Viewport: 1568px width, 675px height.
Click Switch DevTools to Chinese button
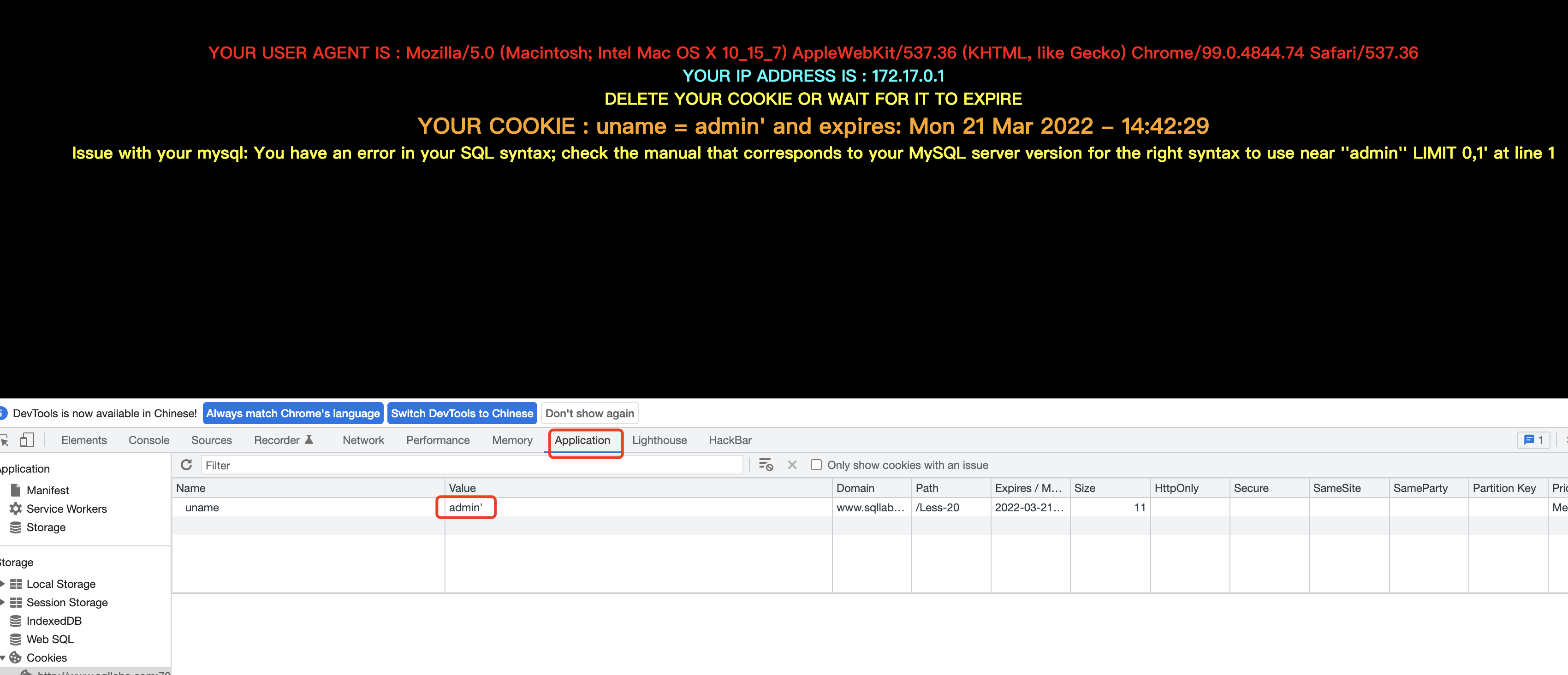(461, 413)
